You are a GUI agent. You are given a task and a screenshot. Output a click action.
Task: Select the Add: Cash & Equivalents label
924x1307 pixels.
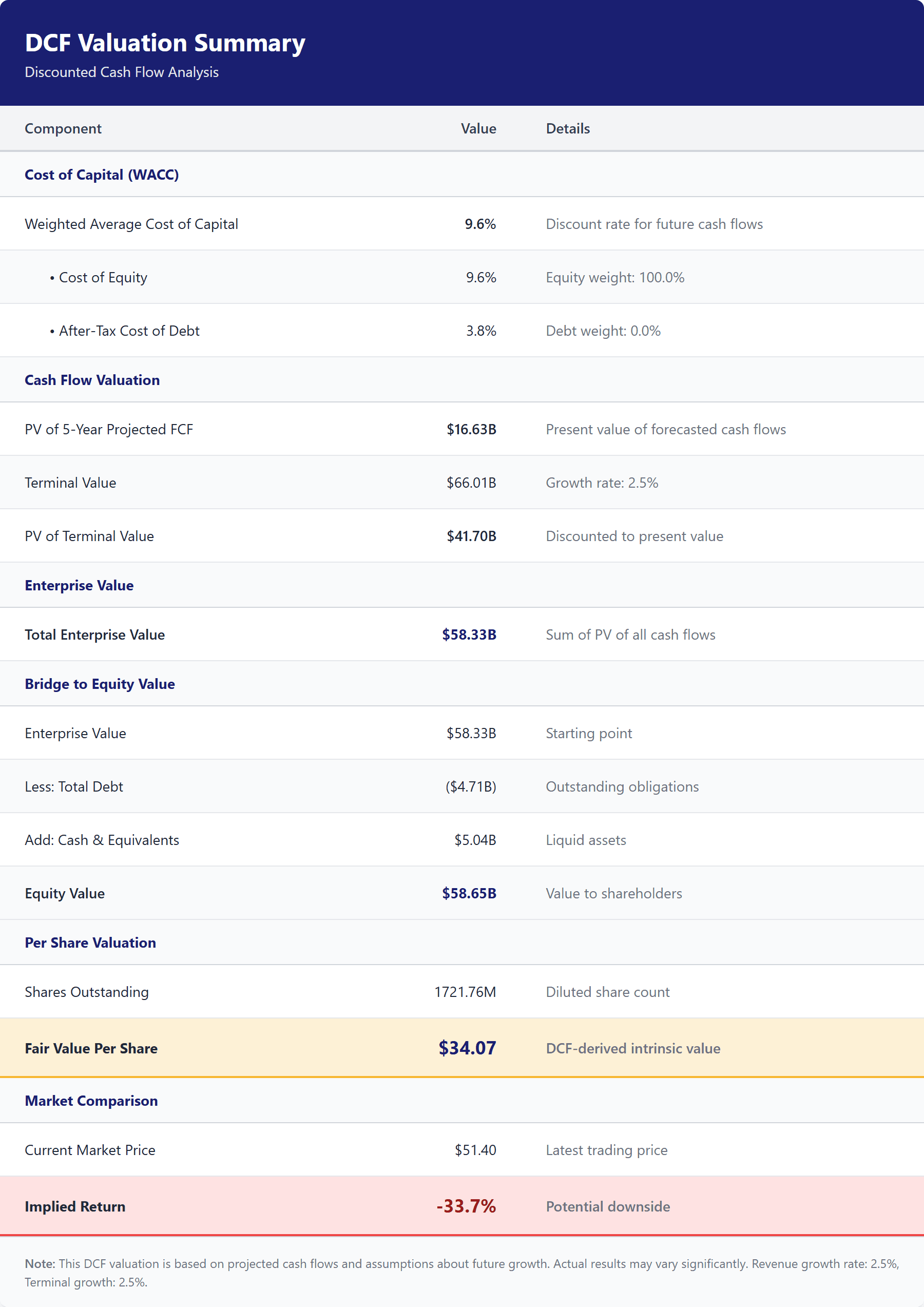click(102, 841)
